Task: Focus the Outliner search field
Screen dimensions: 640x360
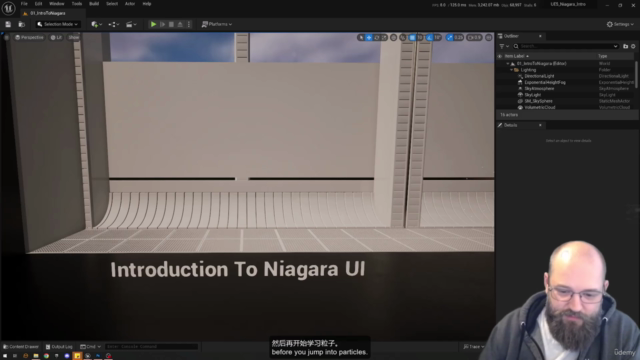Action: click(x=565, y=46)
